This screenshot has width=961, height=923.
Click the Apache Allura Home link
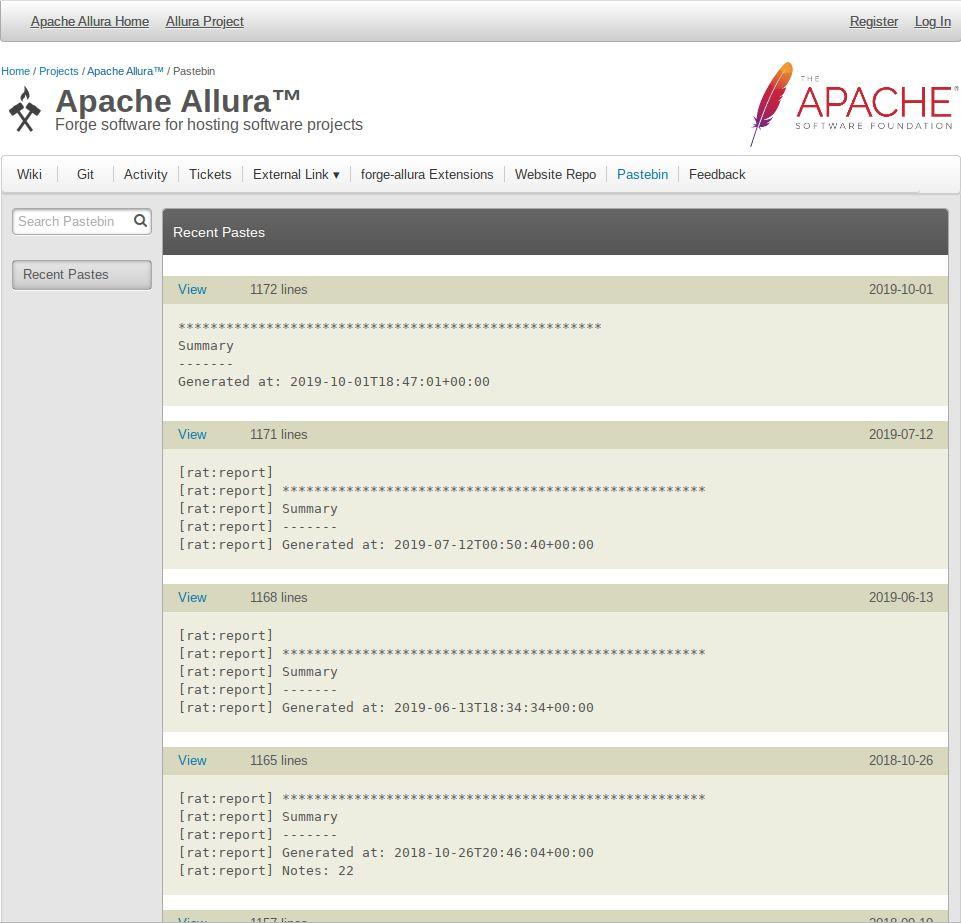pyautogui.click(x=89, y=21)
